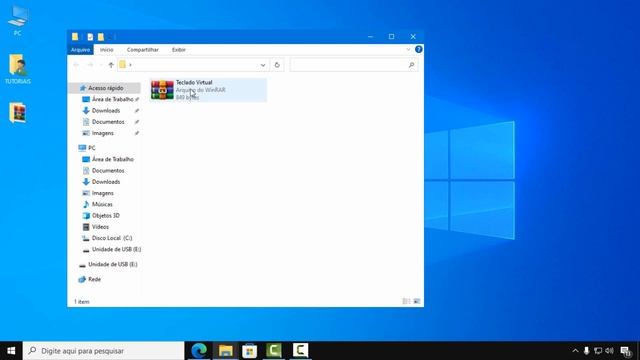Open the green Camtasia taskbar icon
Screen dimensions: 640x360
pyautogui.click(x=274, y=351)
